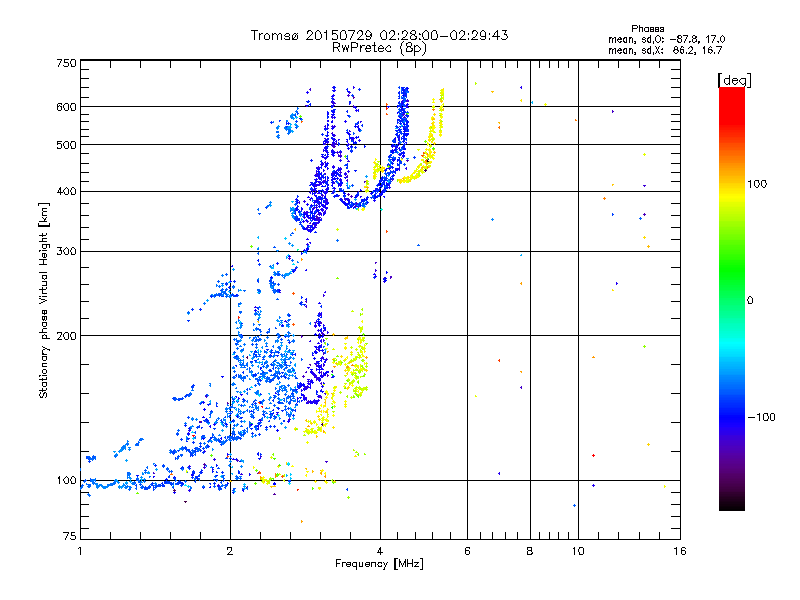This screenshot has width=800, height=600.
Task: Click the phase color bar gradient
Action: [732, 298]
